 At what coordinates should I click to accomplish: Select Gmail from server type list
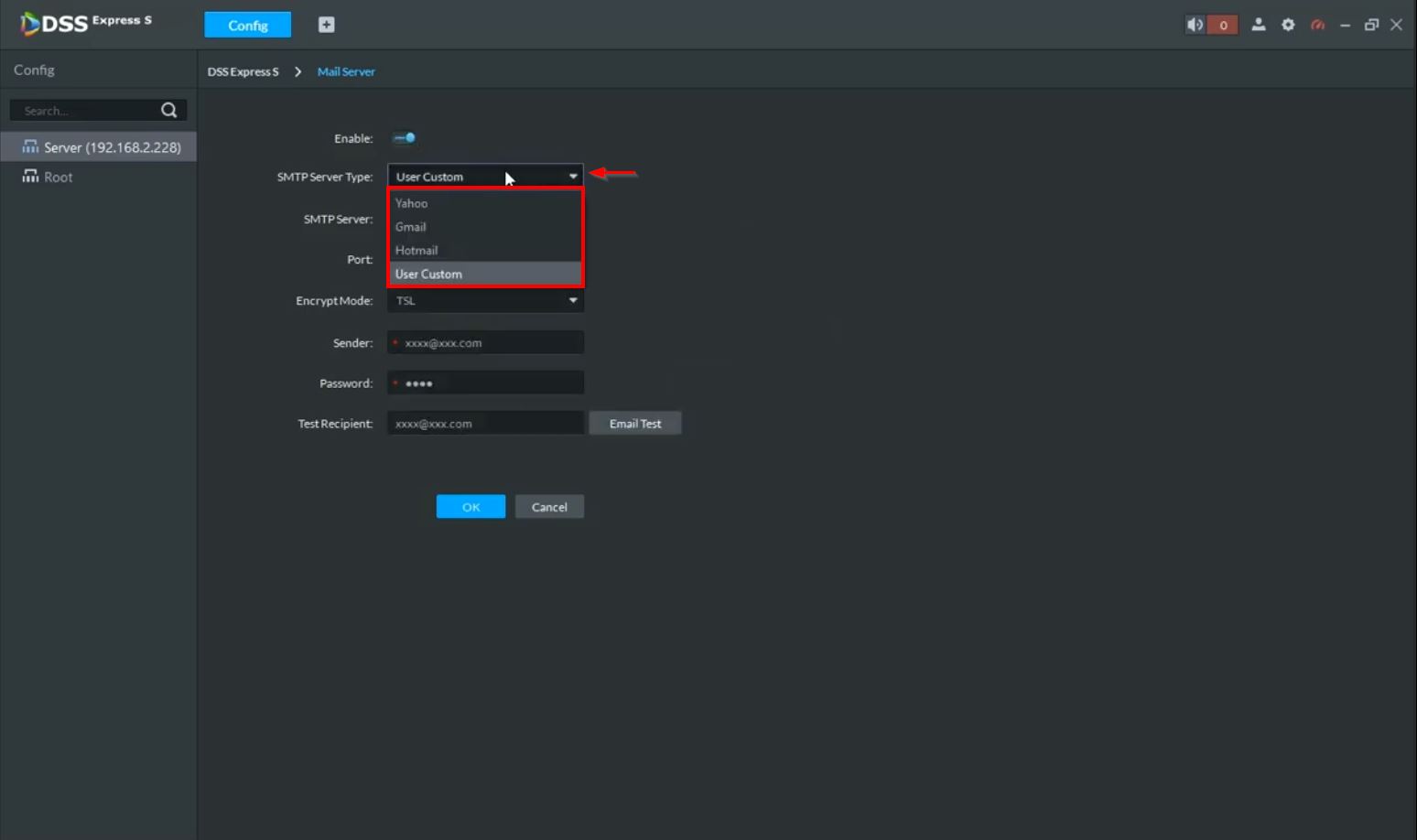click(411, 227)
